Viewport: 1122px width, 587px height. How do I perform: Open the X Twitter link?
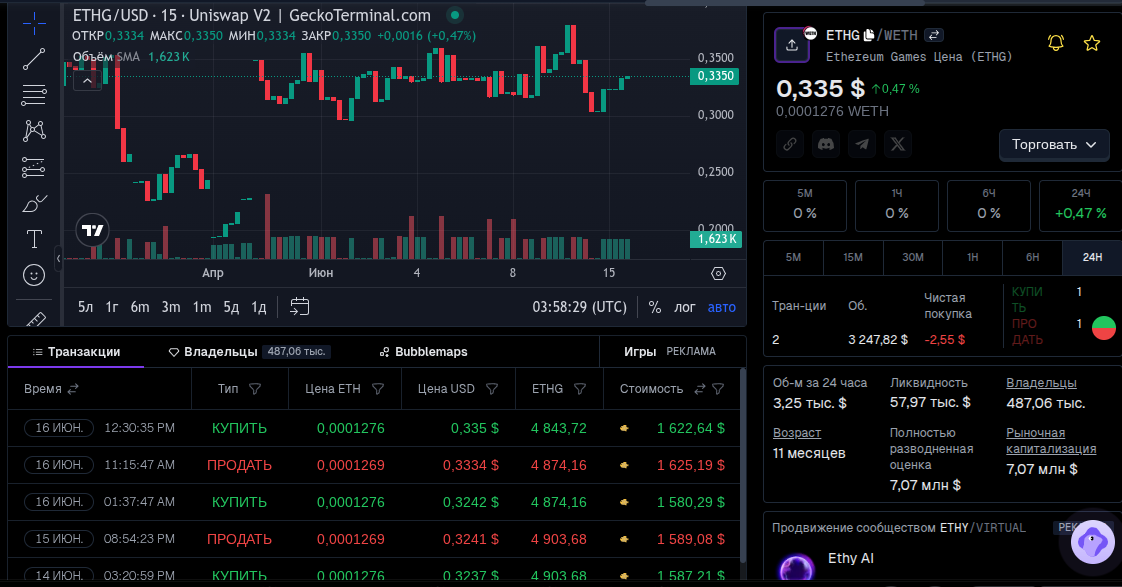[x=897, y=144]
